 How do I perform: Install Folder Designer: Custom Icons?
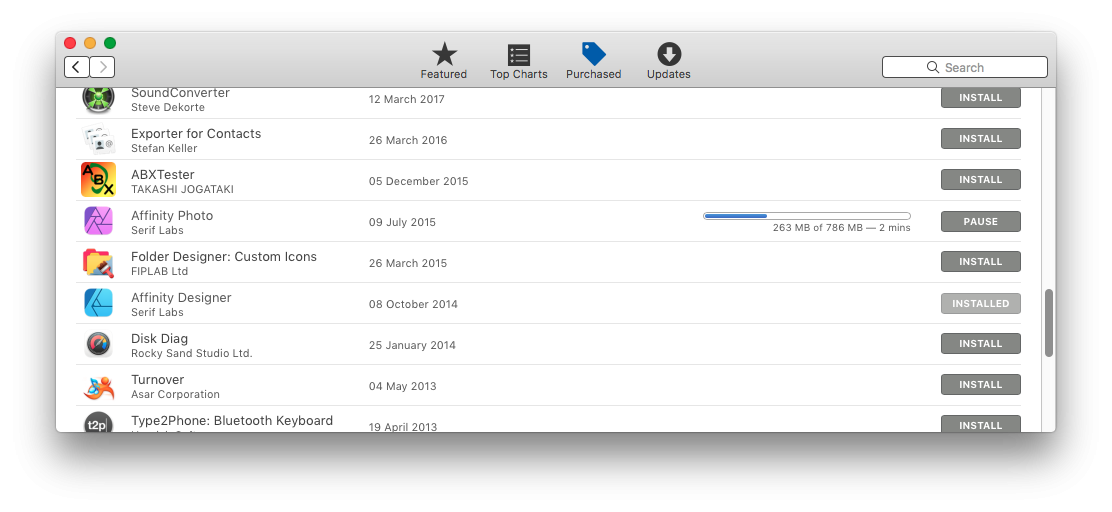[981, 262]
